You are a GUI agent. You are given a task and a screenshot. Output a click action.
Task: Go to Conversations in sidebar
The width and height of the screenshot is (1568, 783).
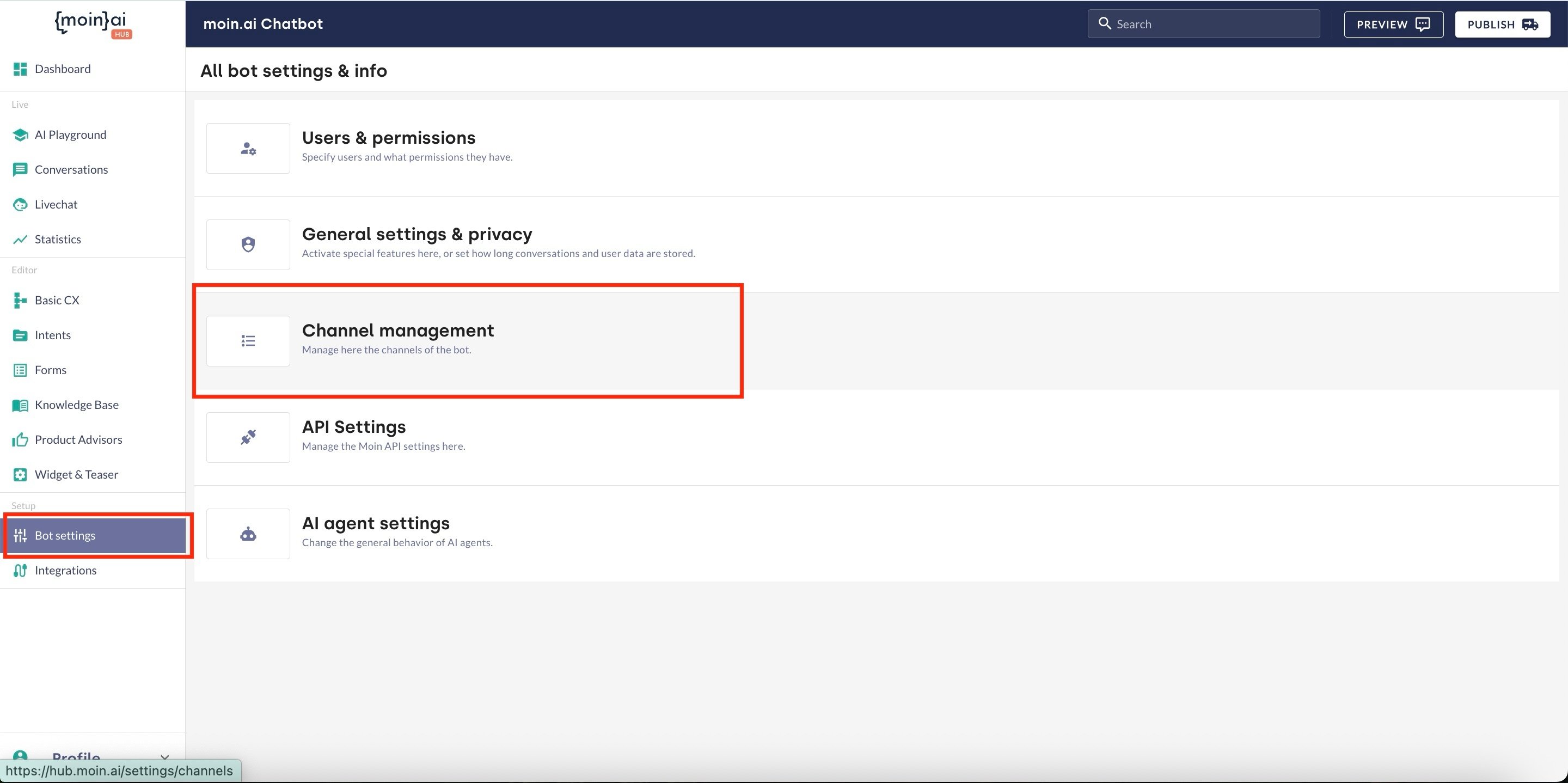[x=93, y=169]
